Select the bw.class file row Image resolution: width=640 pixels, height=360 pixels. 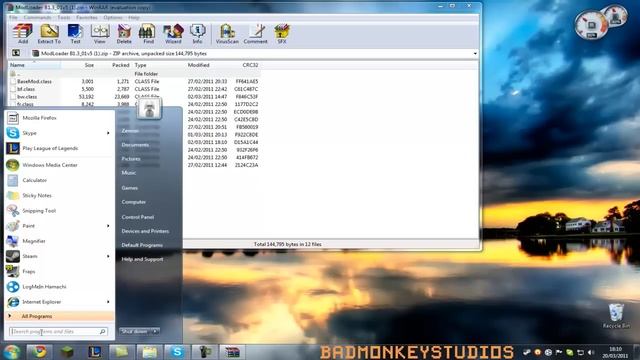[x=135, y=97]
